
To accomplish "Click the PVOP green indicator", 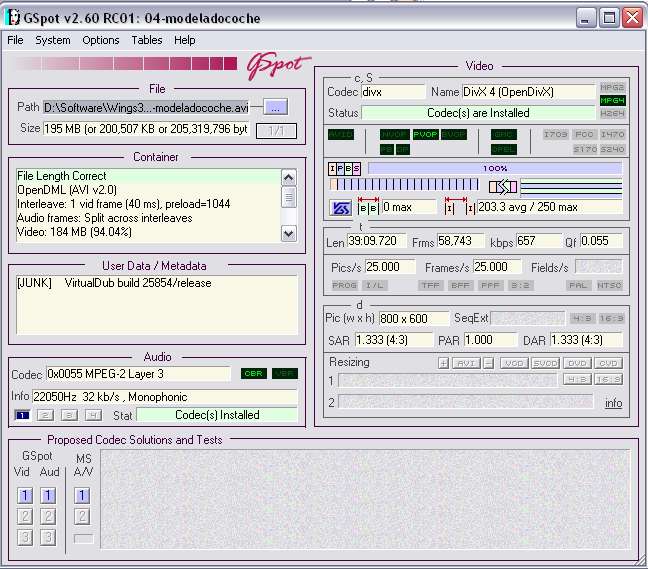I will [425, 134].
